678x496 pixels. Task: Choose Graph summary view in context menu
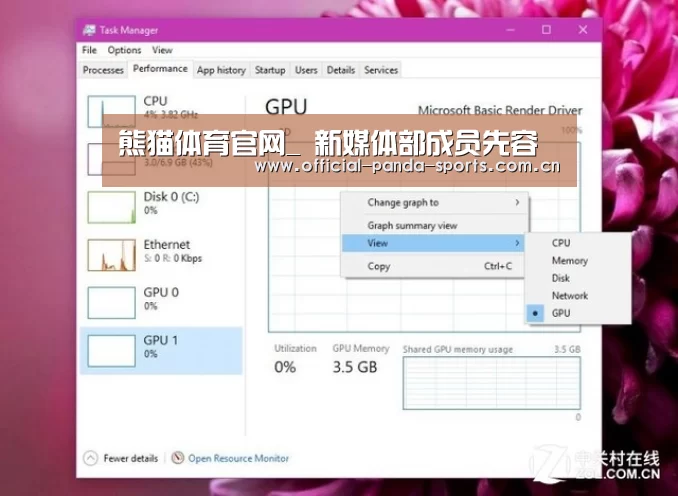coord(435,225)
